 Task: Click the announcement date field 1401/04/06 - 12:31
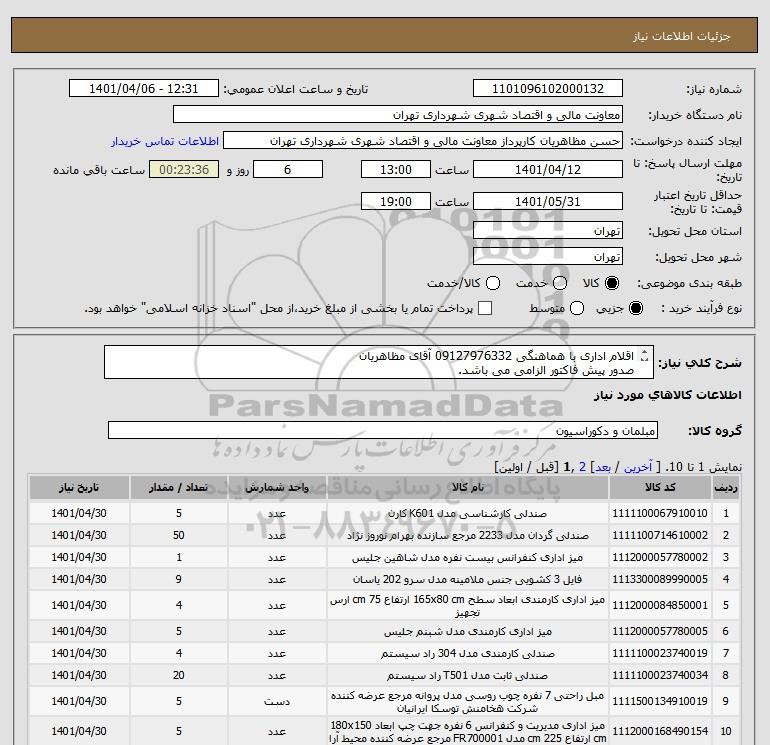pos(143,89)
